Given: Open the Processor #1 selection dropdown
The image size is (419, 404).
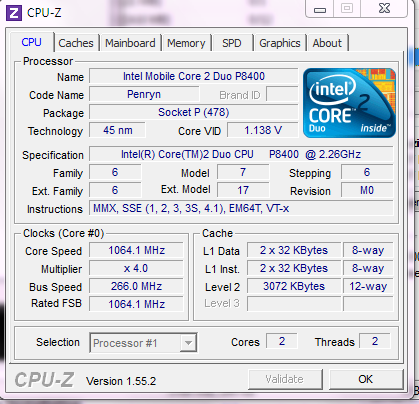Looking at the screenshot, I should 143,342.
